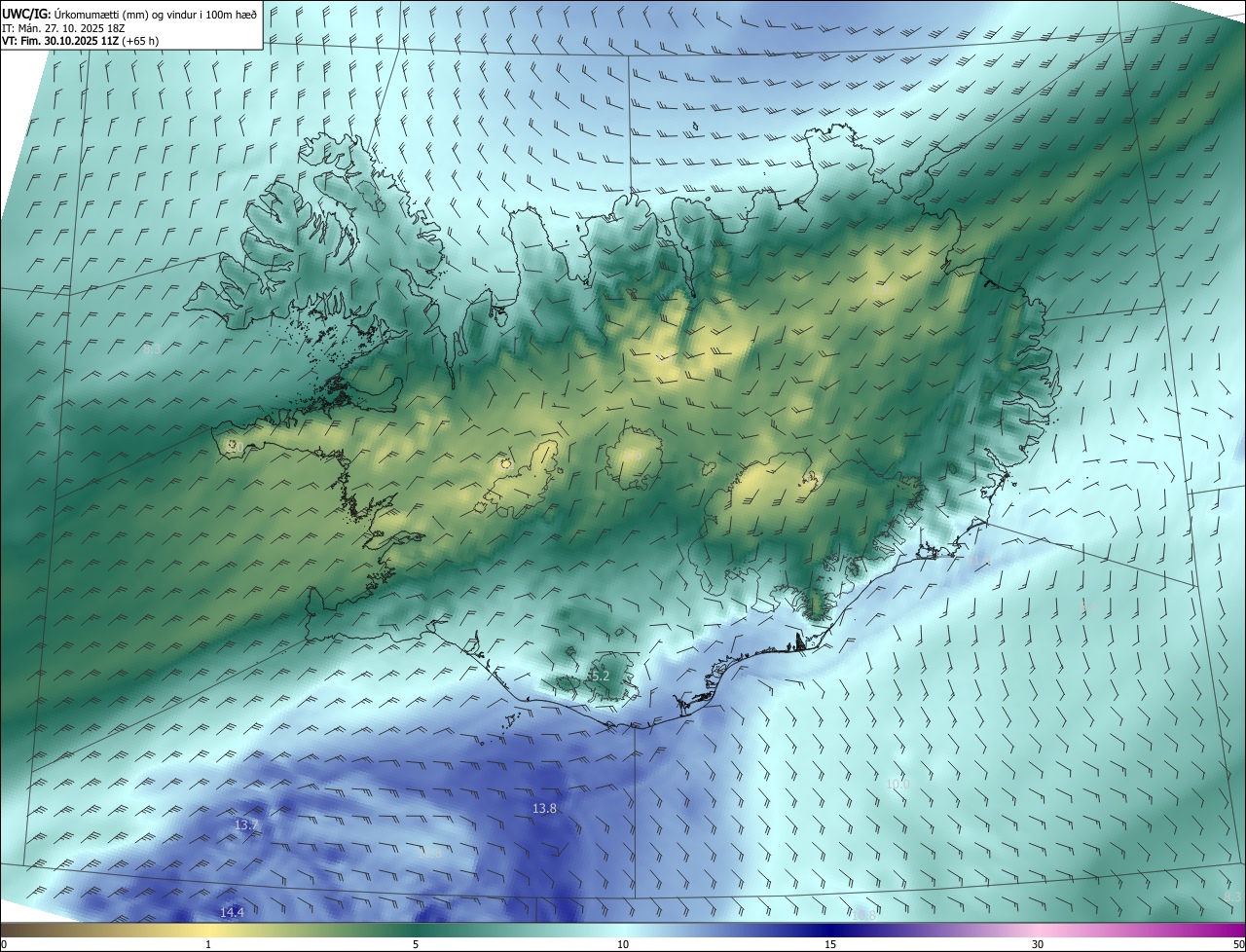This screenshot has height=952, width=1246.
Task: Click the 1 tick on the color scale
Action: click(x=209, y=944)
